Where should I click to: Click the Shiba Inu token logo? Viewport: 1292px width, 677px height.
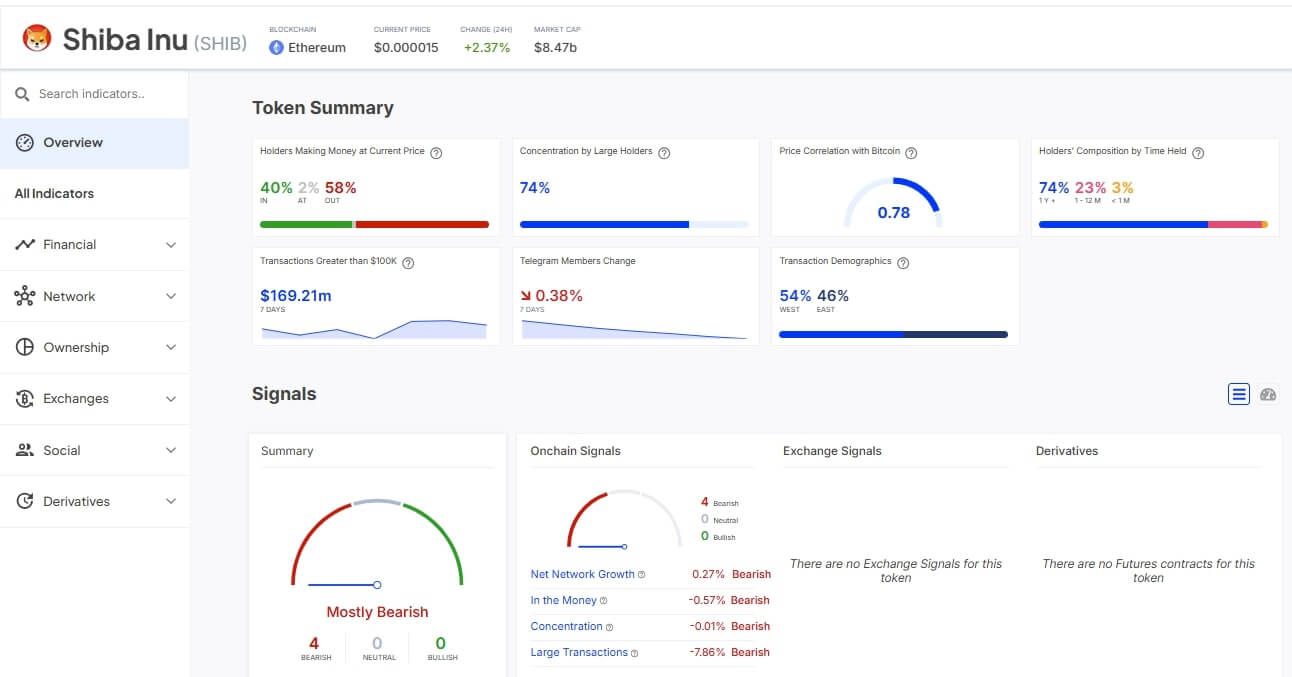tap(37, 39)
